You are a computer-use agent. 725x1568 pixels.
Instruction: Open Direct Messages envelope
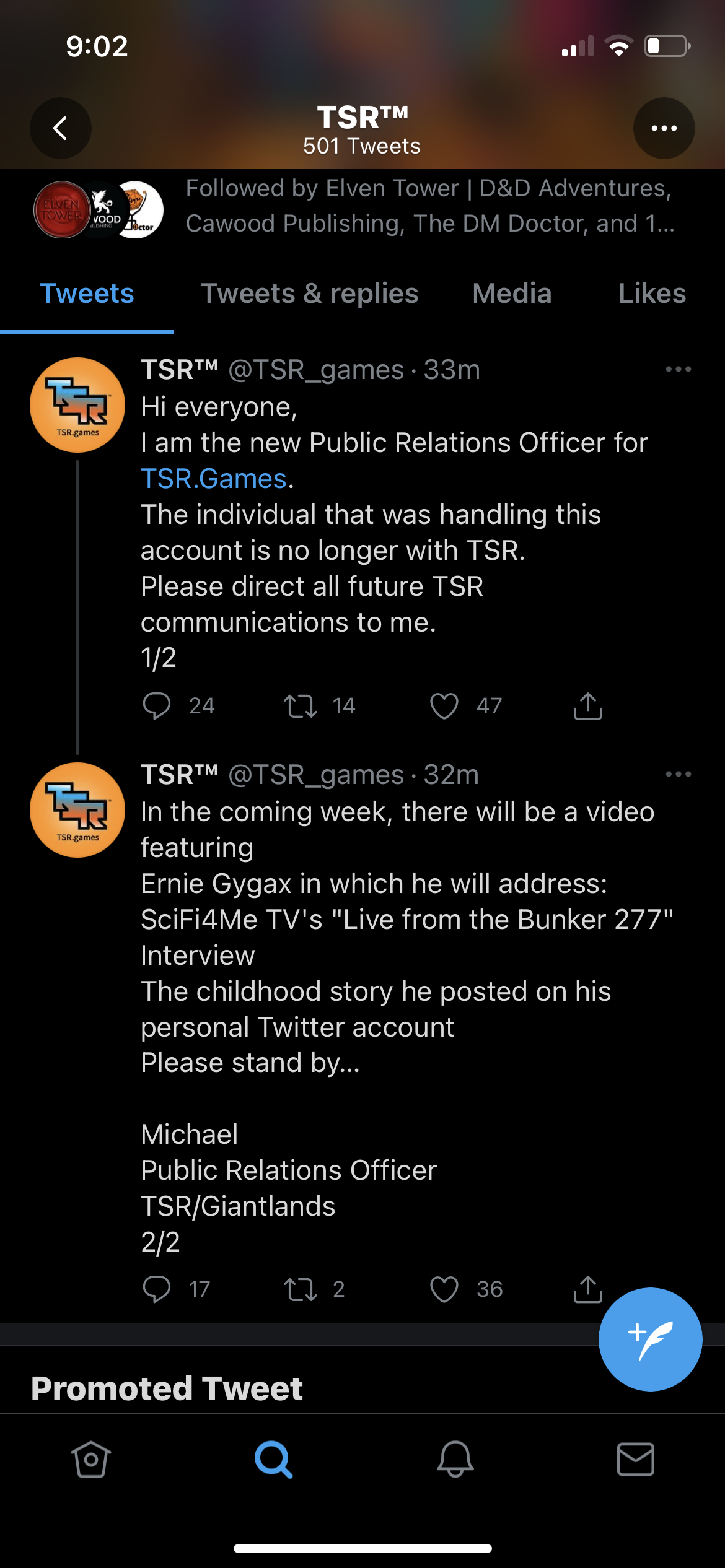(x=636, y=1460)
